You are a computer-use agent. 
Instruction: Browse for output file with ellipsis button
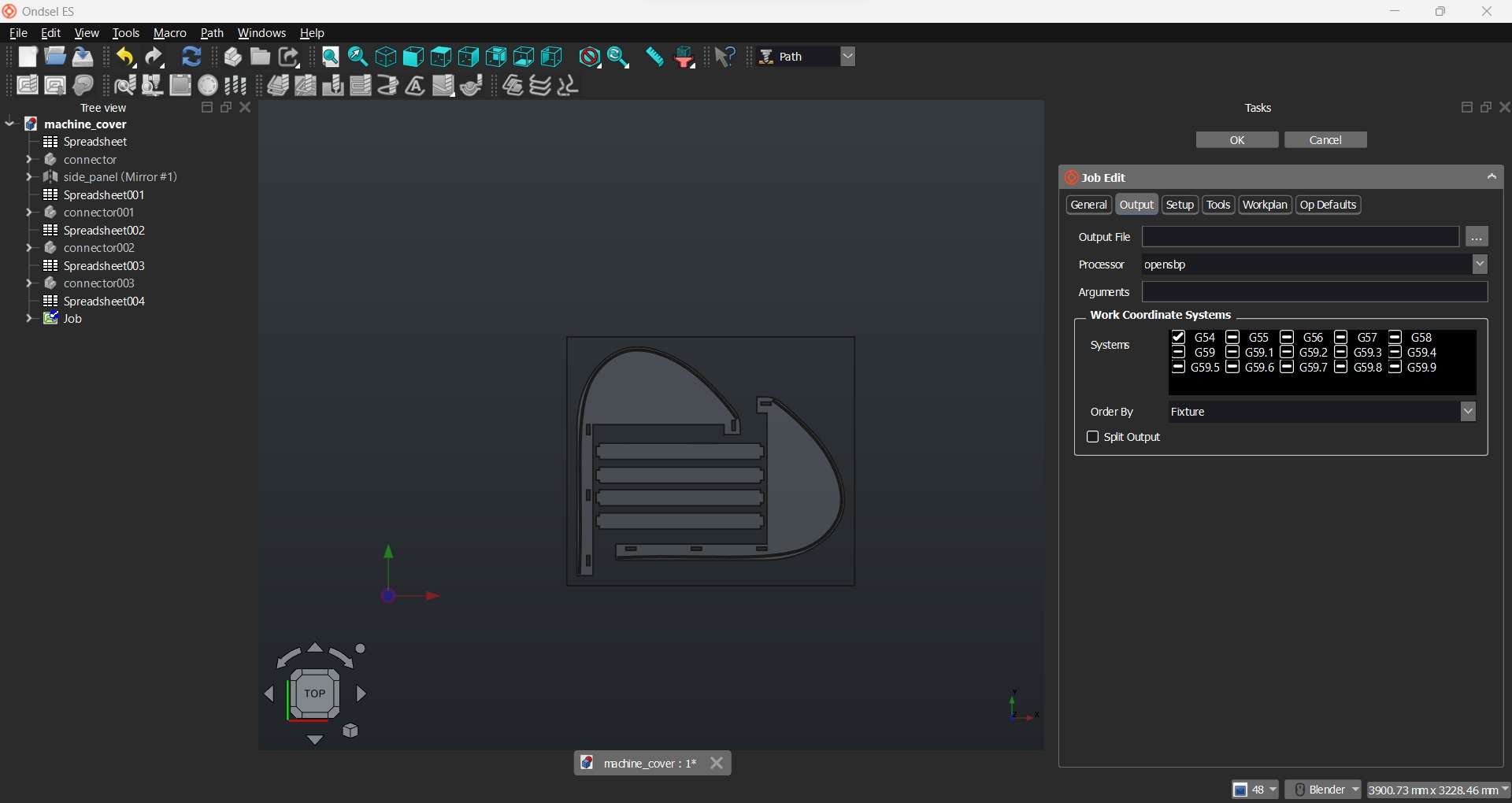(1477, 237)
